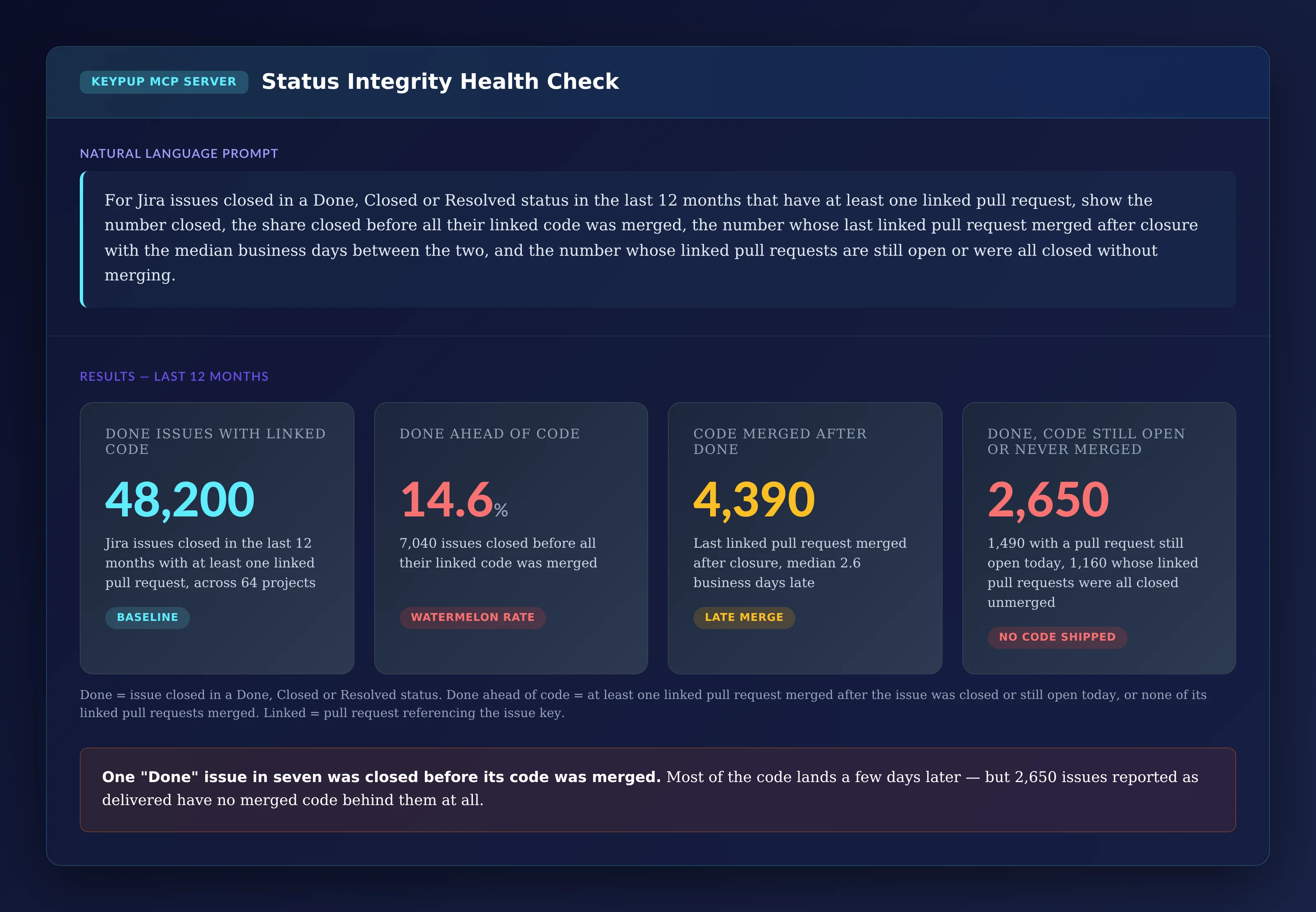Screen dimensions: 1316x912
Task: Click the KEYPUP MCP SERVER badge
Action: (x=163, y=82)
